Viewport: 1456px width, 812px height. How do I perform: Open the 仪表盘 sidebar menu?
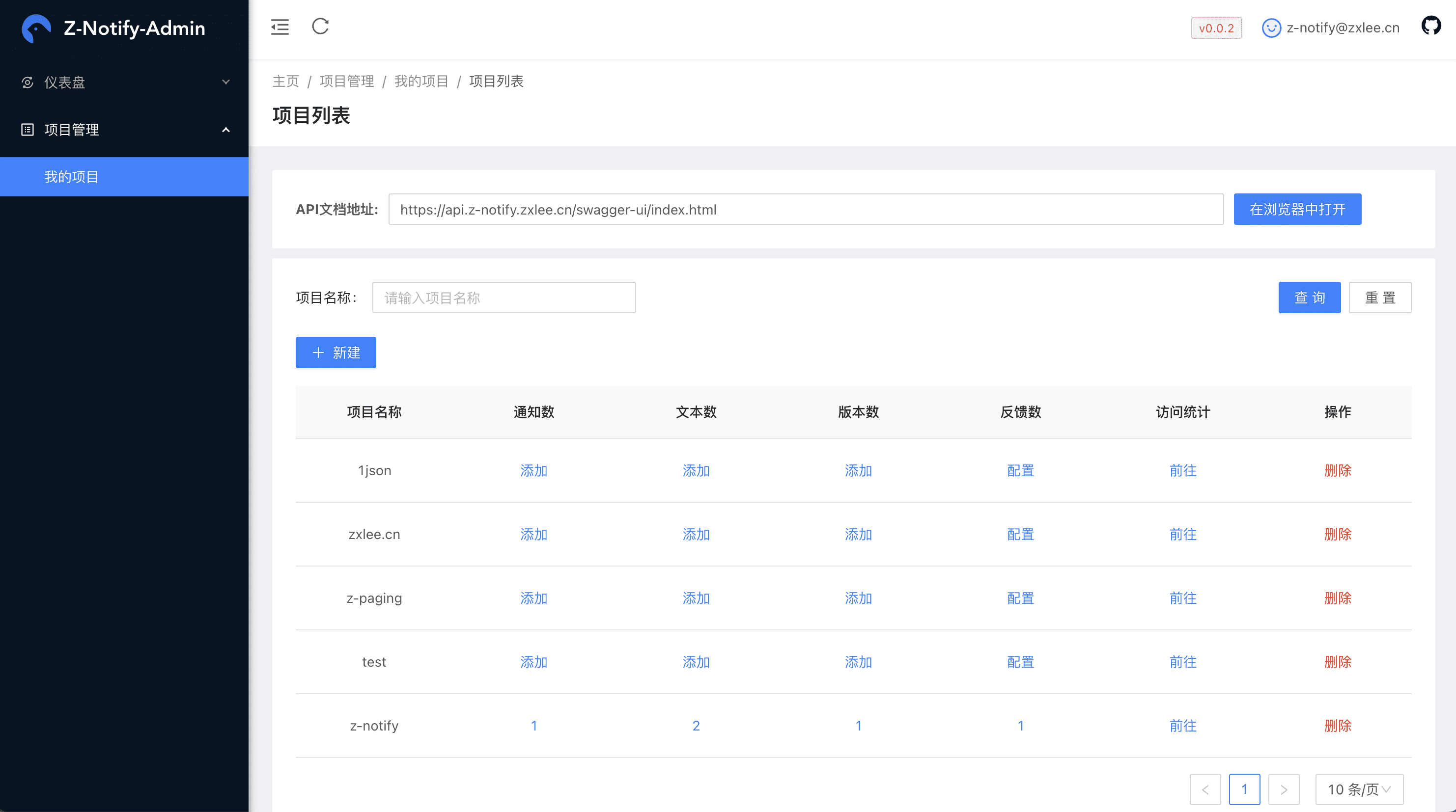pyautogui.click(x=124, y=82)
